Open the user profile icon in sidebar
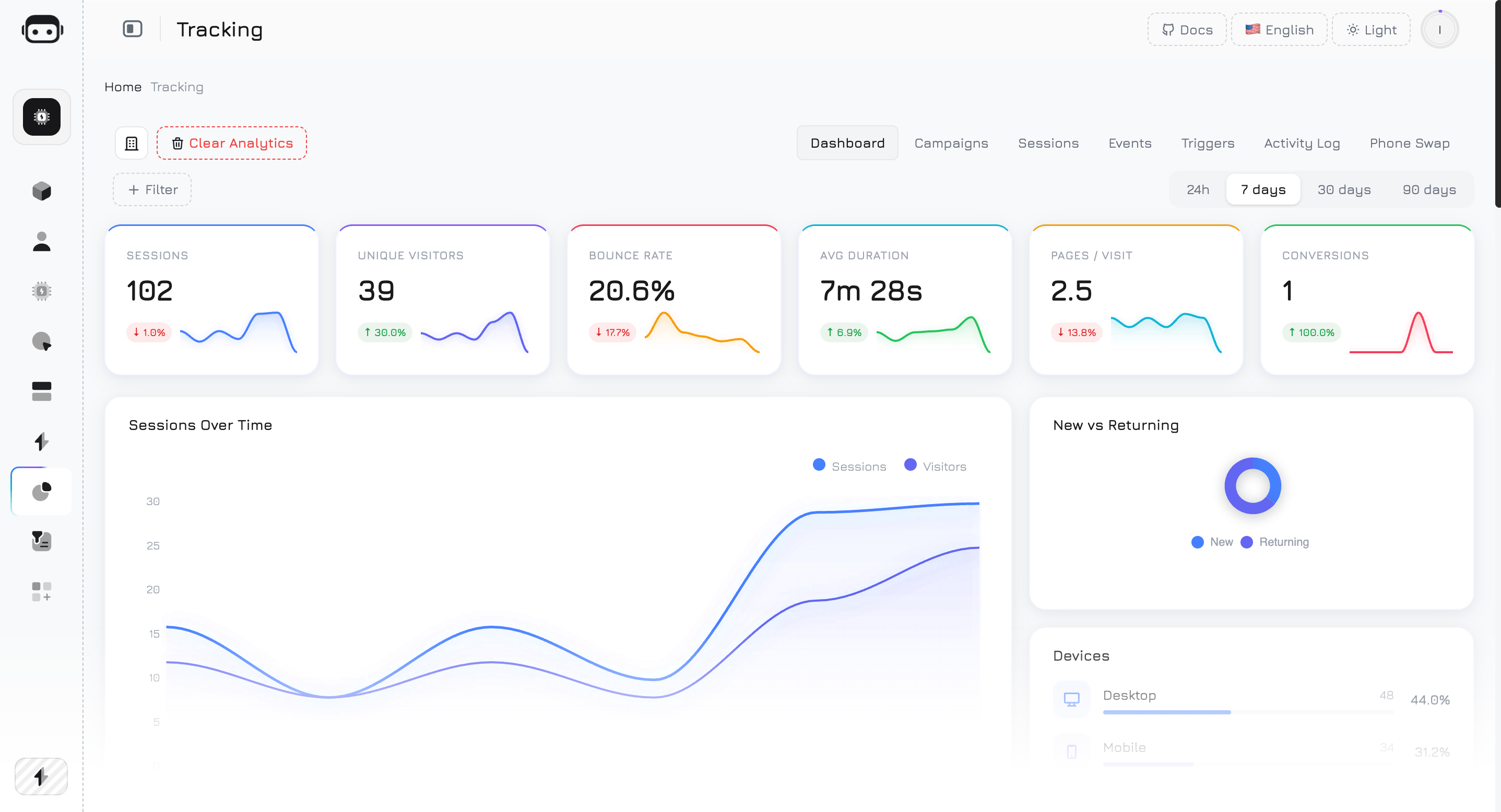 click(41, 241)
